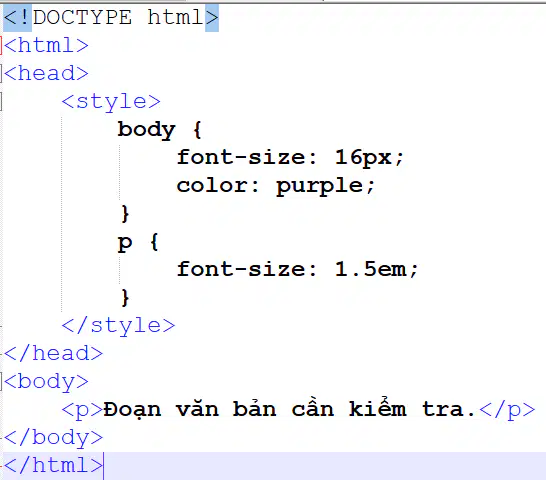
Task: Click the 'body {' CSS selector line
Action: tap(159, 130)
